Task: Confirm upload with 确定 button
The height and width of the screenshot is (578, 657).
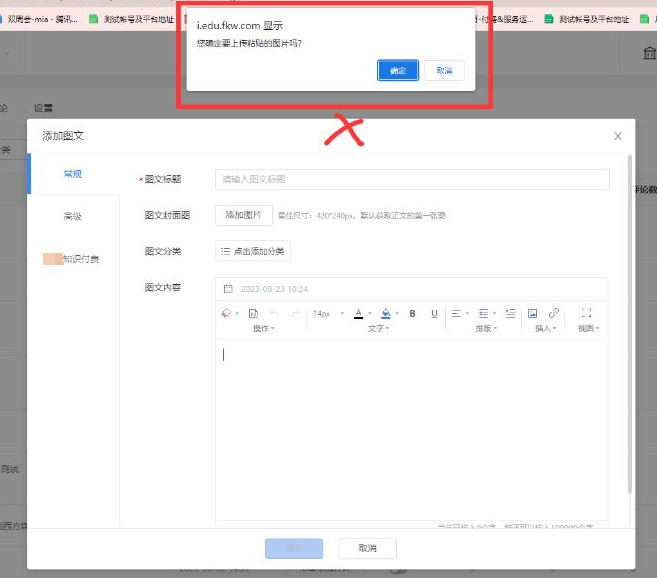Action: (398, 70)
